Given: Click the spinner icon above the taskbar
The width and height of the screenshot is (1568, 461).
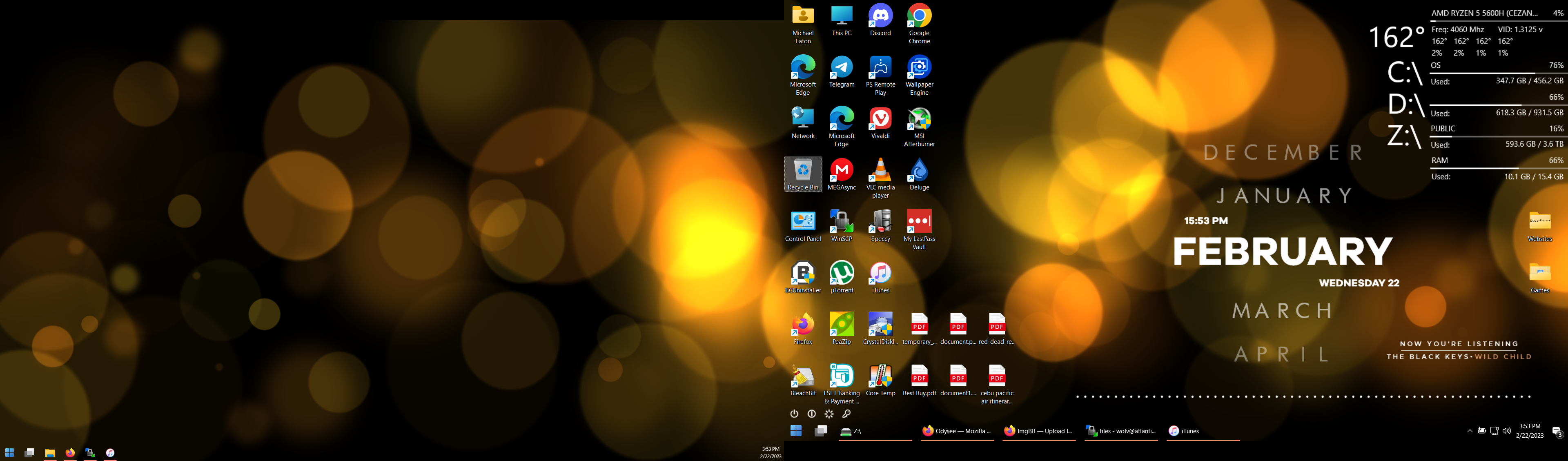Looking at the screenshot, I should point(829,414).
